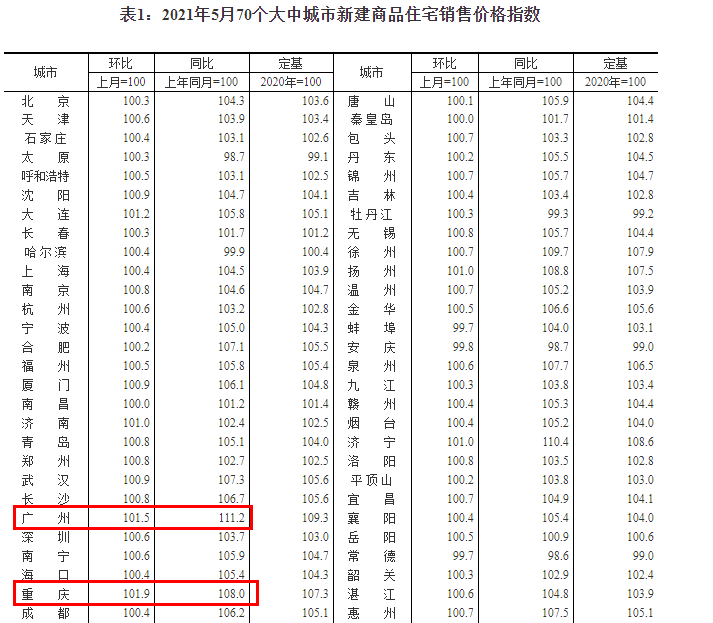This screenshot has height=623, width=713.
Task: Select the 杭州 city cell
Action: [x=45, y=310]
